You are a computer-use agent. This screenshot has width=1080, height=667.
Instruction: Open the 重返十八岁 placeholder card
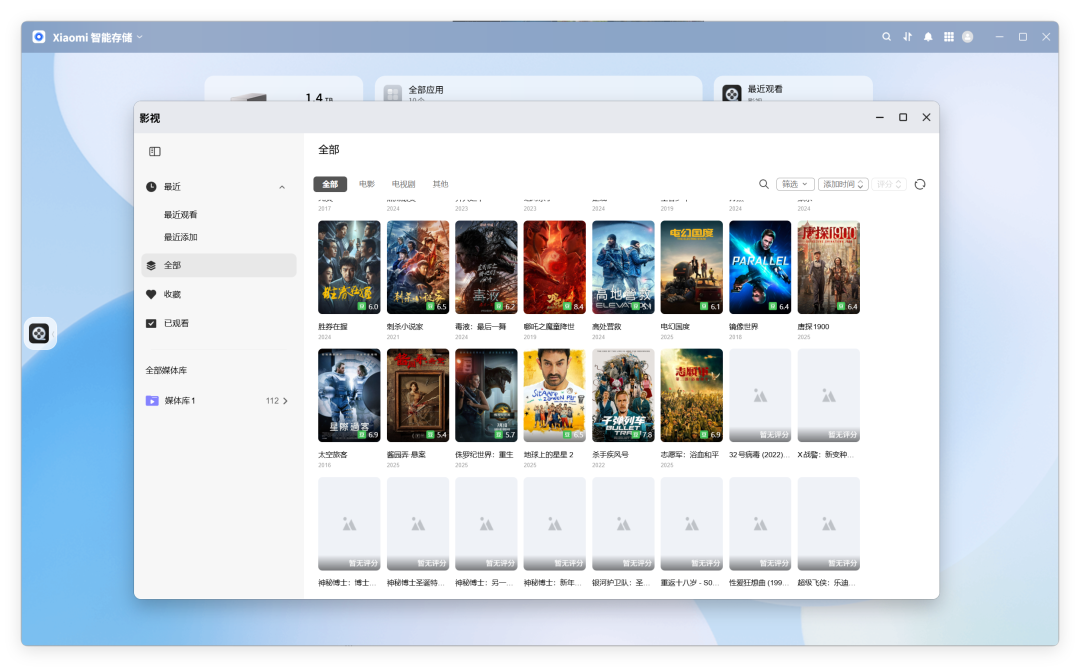coord(692,524)
